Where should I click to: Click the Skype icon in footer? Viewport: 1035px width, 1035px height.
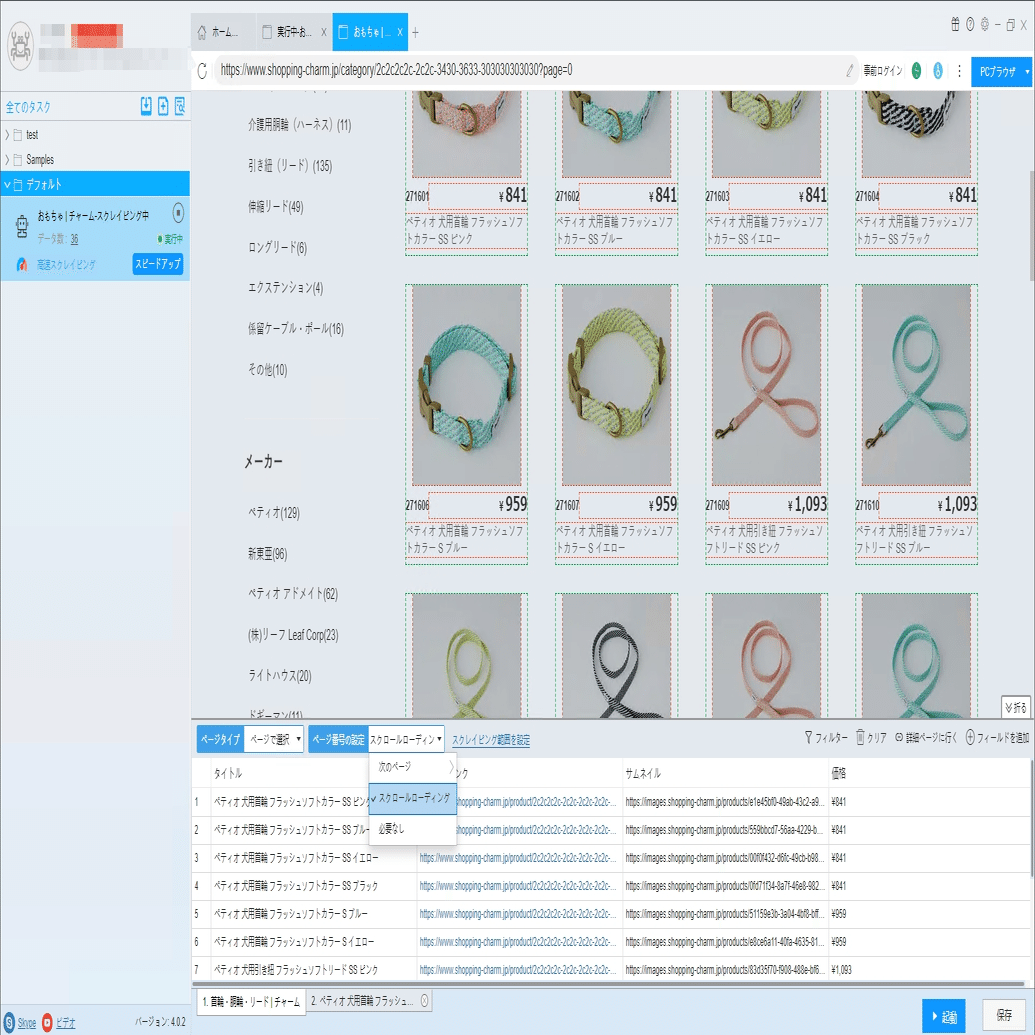(9, 1022)
